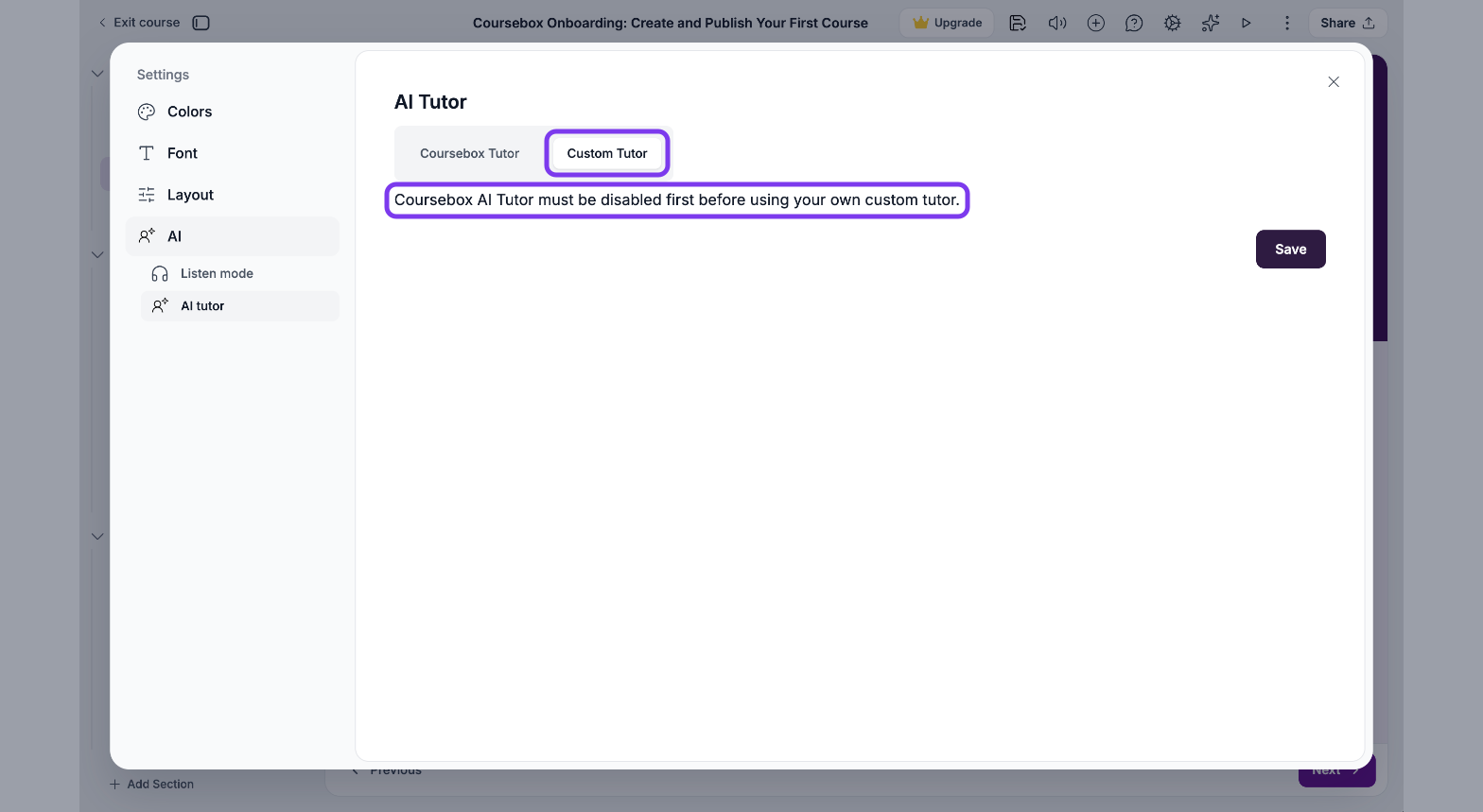
Task: Collapse the first section chevron in sidebar
Action: point(97,73)
